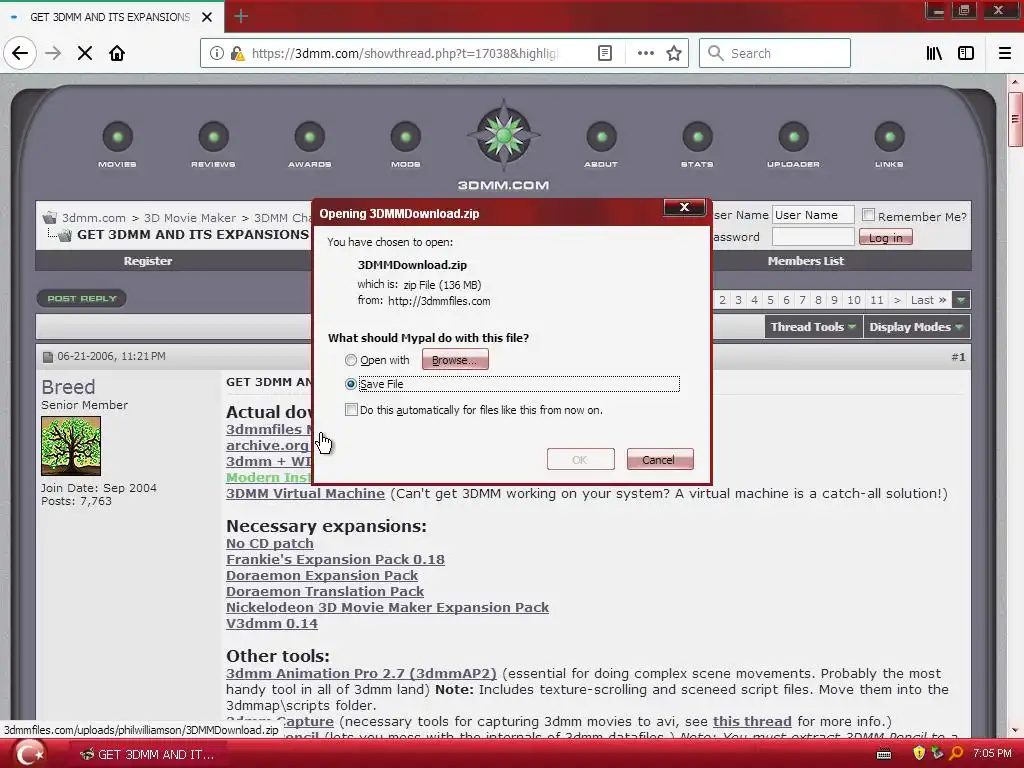Bookmark this page with the star icon
Image resolution: width=1024 pixels, height=768 pixels.
(x=674, y=53)
